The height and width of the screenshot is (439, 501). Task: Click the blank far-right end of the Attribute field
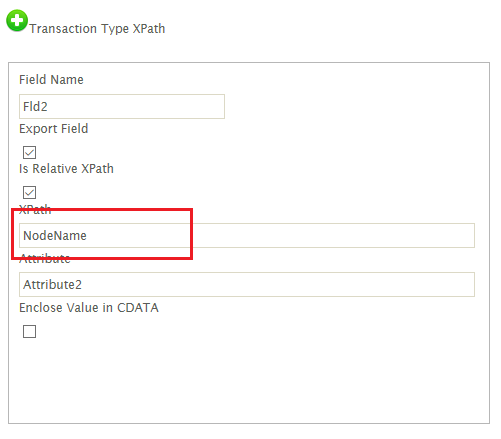click(x=460, y=284)
